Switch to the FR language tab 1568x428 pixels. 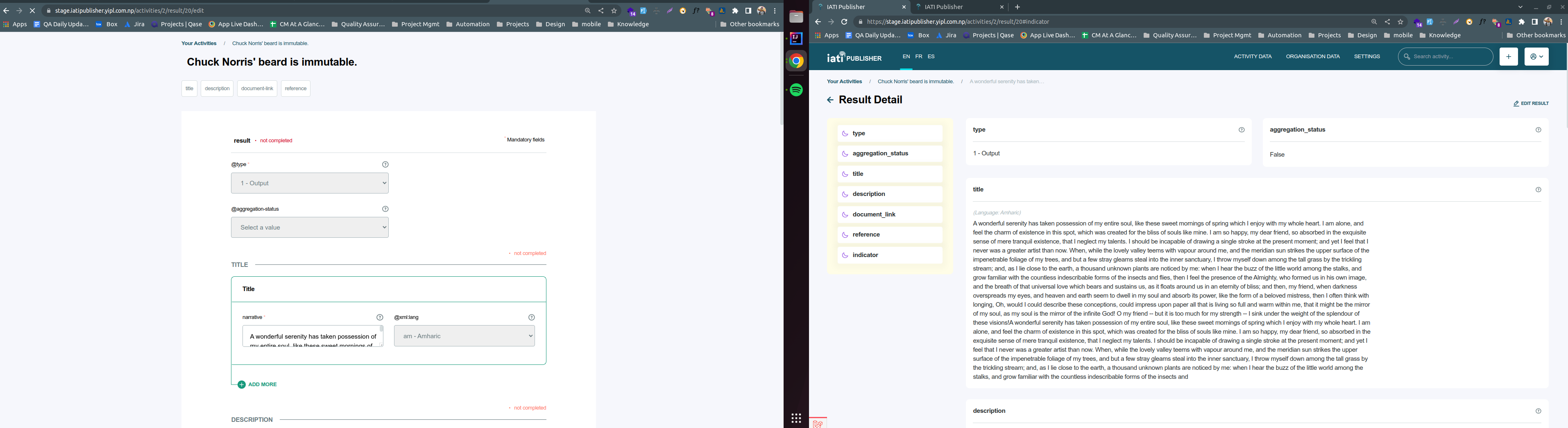click(918, 56)
